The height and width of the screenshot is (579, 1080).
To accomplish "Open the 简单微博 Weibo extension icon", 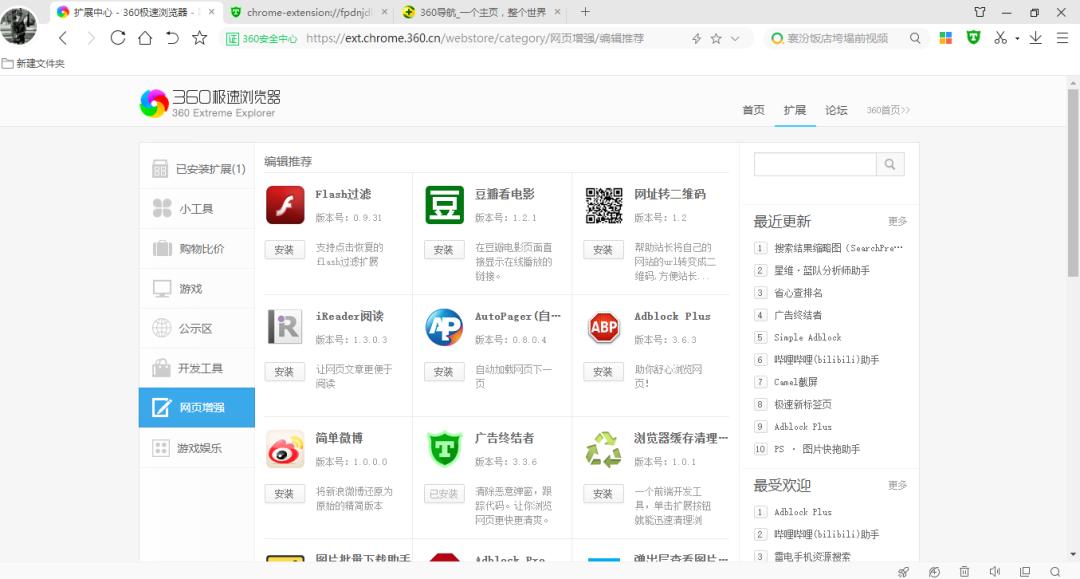I will (284, 447).
